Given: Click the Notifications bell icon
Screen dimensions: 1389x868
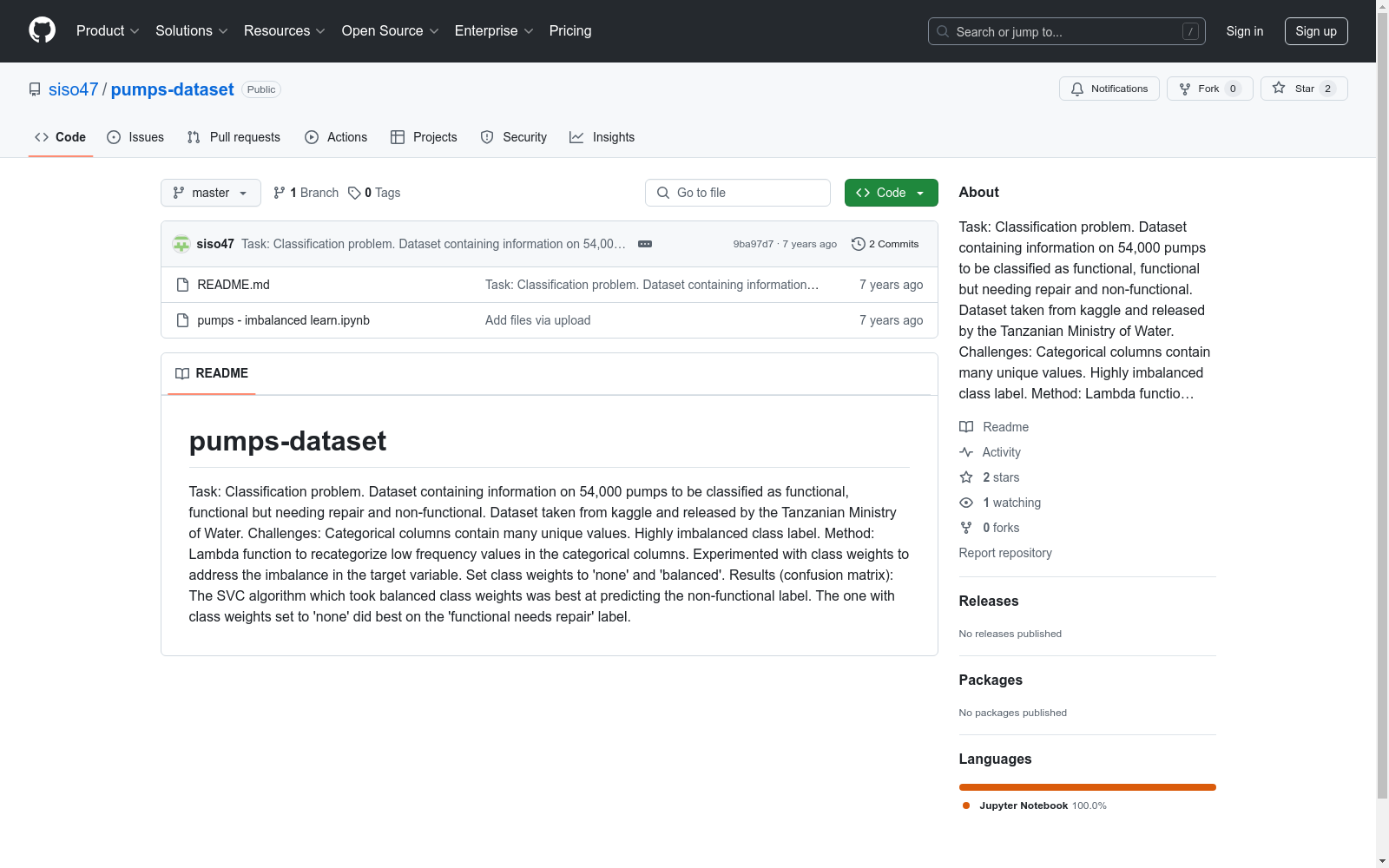Looking at the screenshot, I should point(1077,89).
